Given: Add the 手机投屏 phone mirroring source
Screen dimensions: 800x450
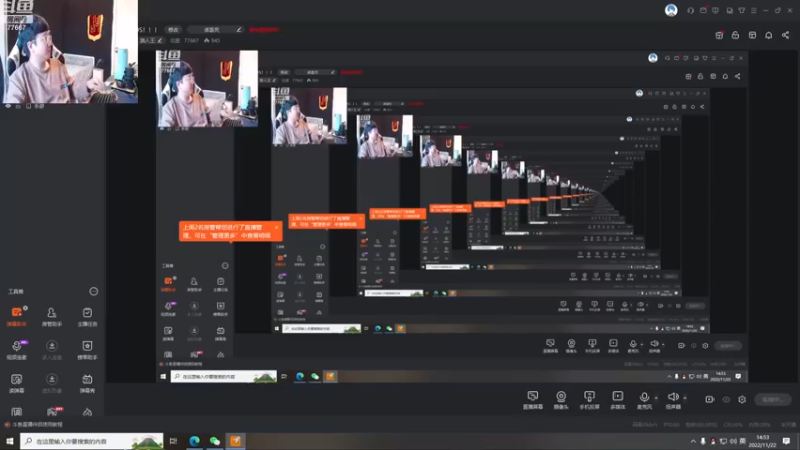Looking at the screenshot, I should 589,400.
